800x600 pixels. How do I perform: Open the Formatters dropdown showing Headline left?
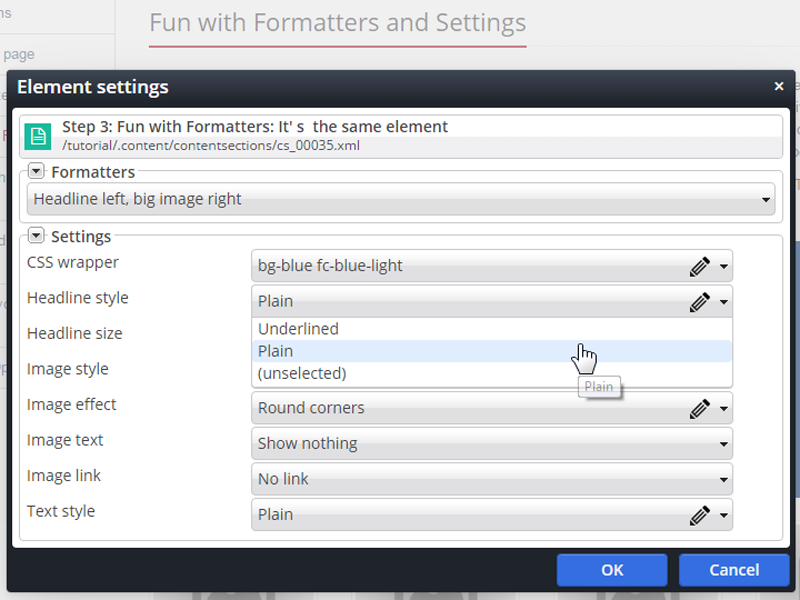pyautogui.click(x=401, y=199)
